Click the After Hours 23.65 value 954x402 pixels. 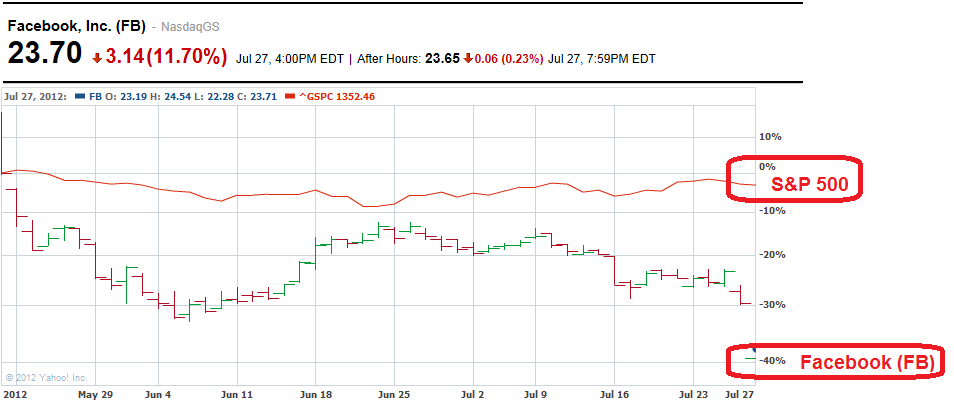(442, 59)
